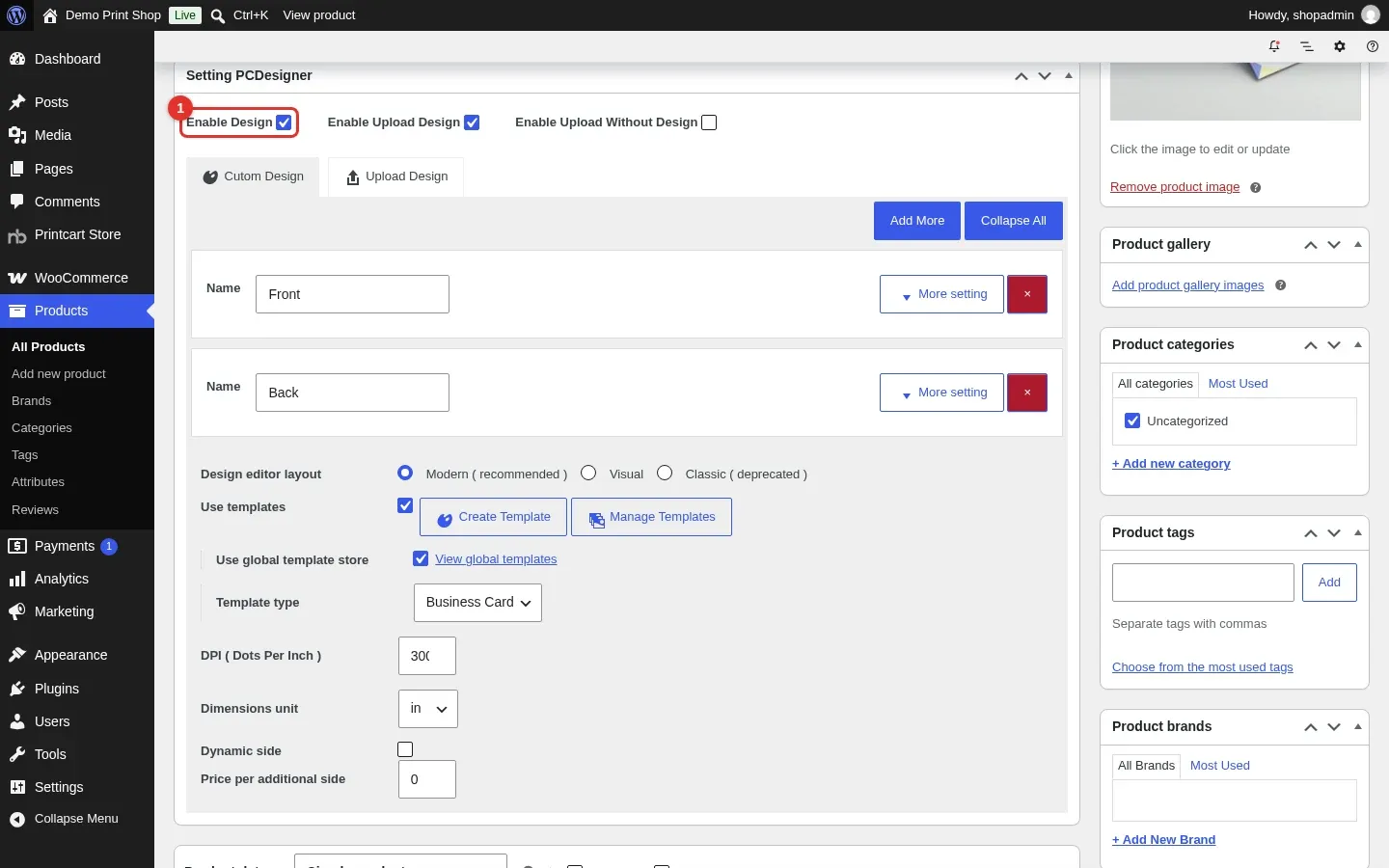Screen dimensions: 1389x868
Task: Uncheck the Uncategorized category
Action: point(1132,420)
